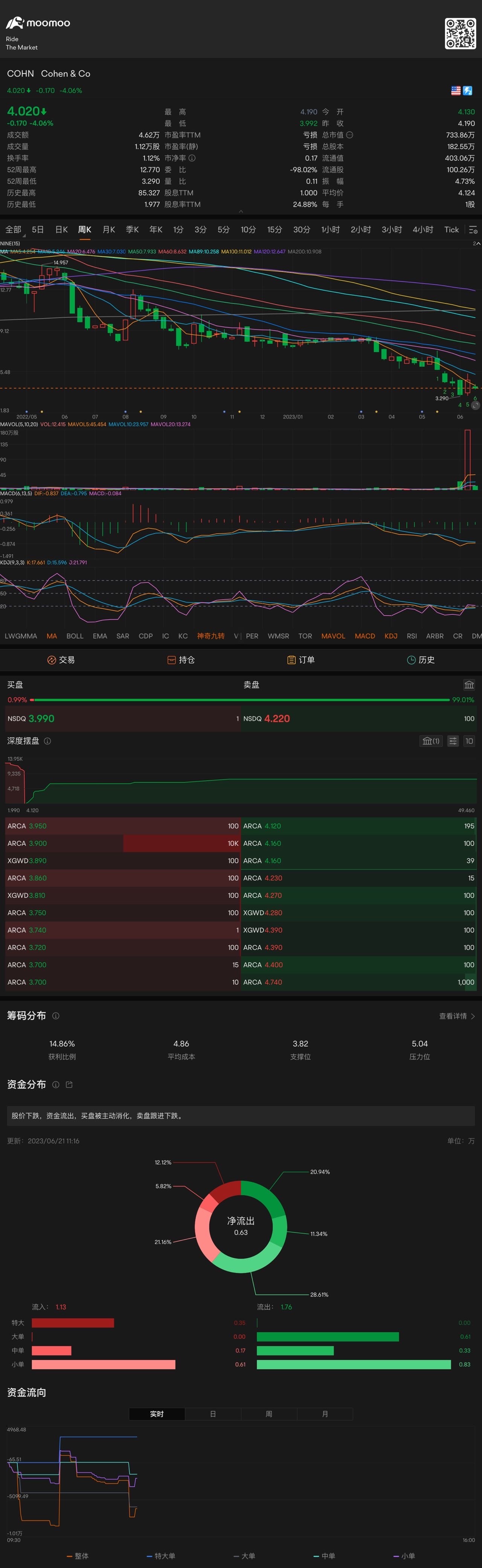Open the 交易 trade section

[x=61, y=660]
